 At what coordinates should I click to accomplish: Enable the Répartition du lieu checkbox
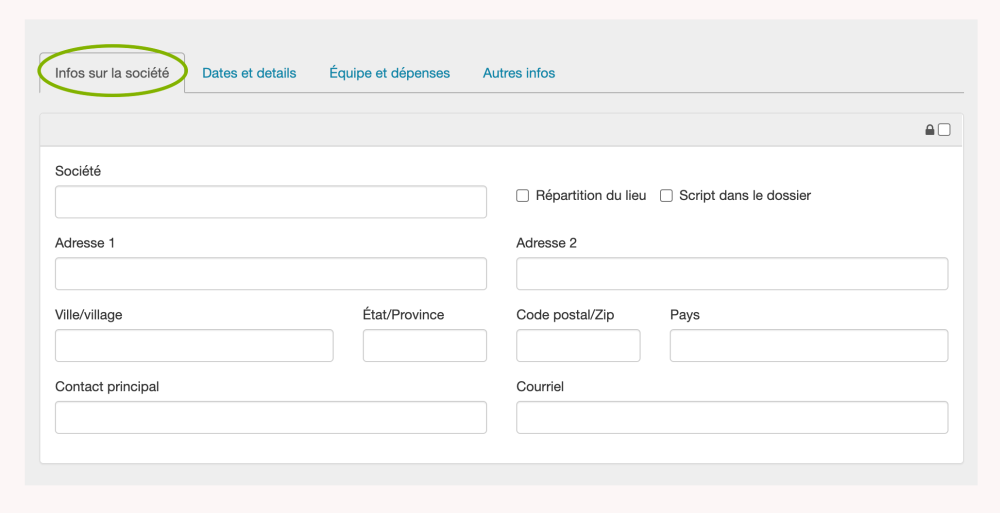tap(522, 196)
